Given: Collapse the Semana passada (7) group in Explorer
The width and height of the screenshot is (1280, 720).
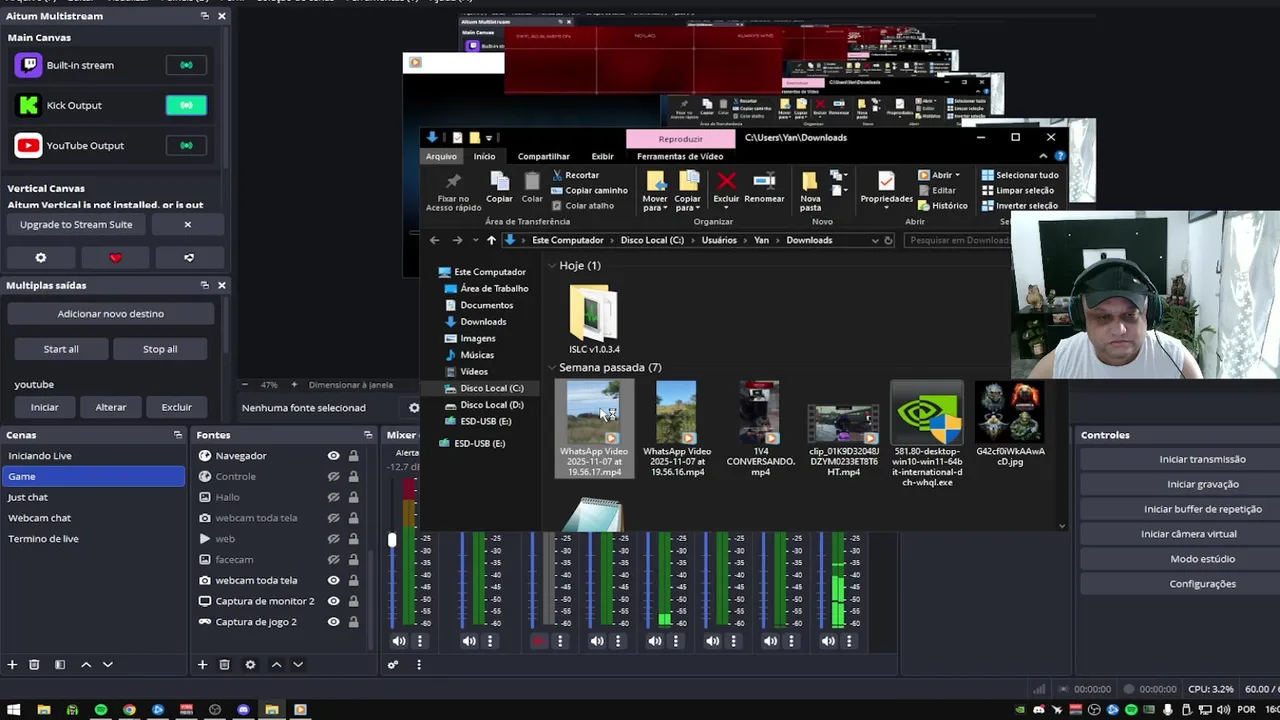Looking at the screenshot, I should click(x=551, y=368).
